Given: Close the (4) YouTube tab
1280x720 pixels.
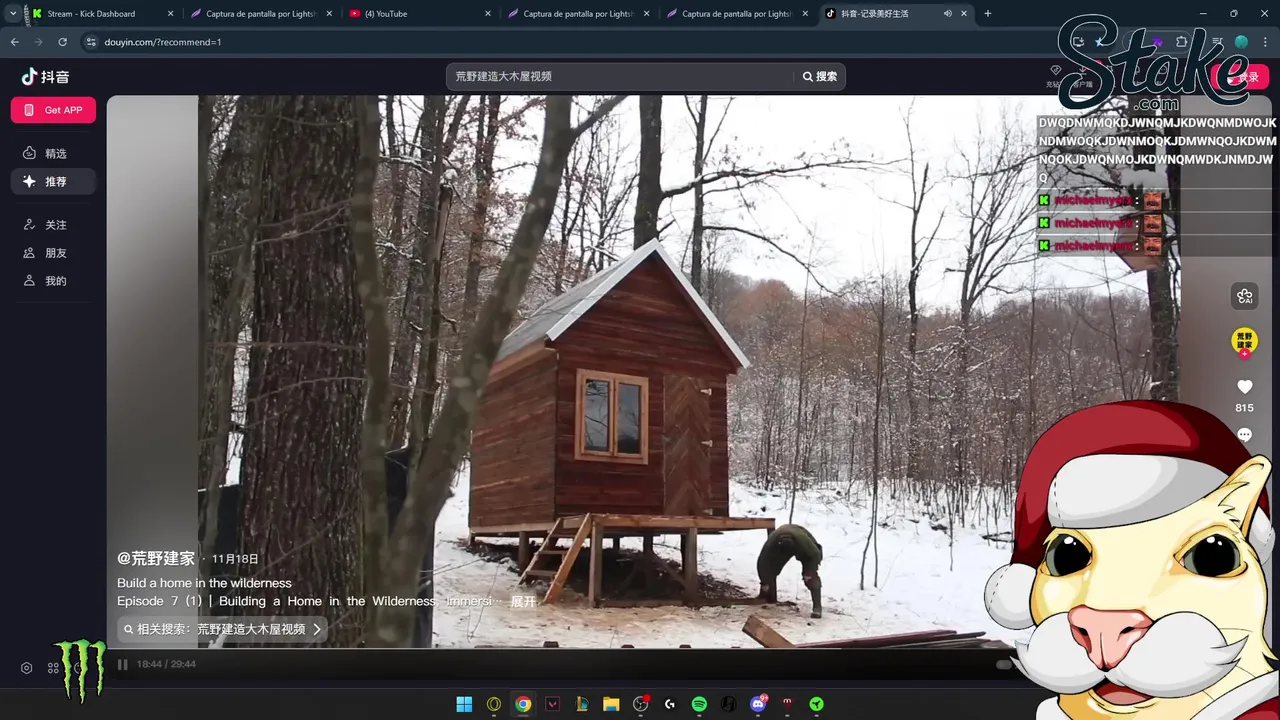Looking at the screenshot, I should pos(488,14).
